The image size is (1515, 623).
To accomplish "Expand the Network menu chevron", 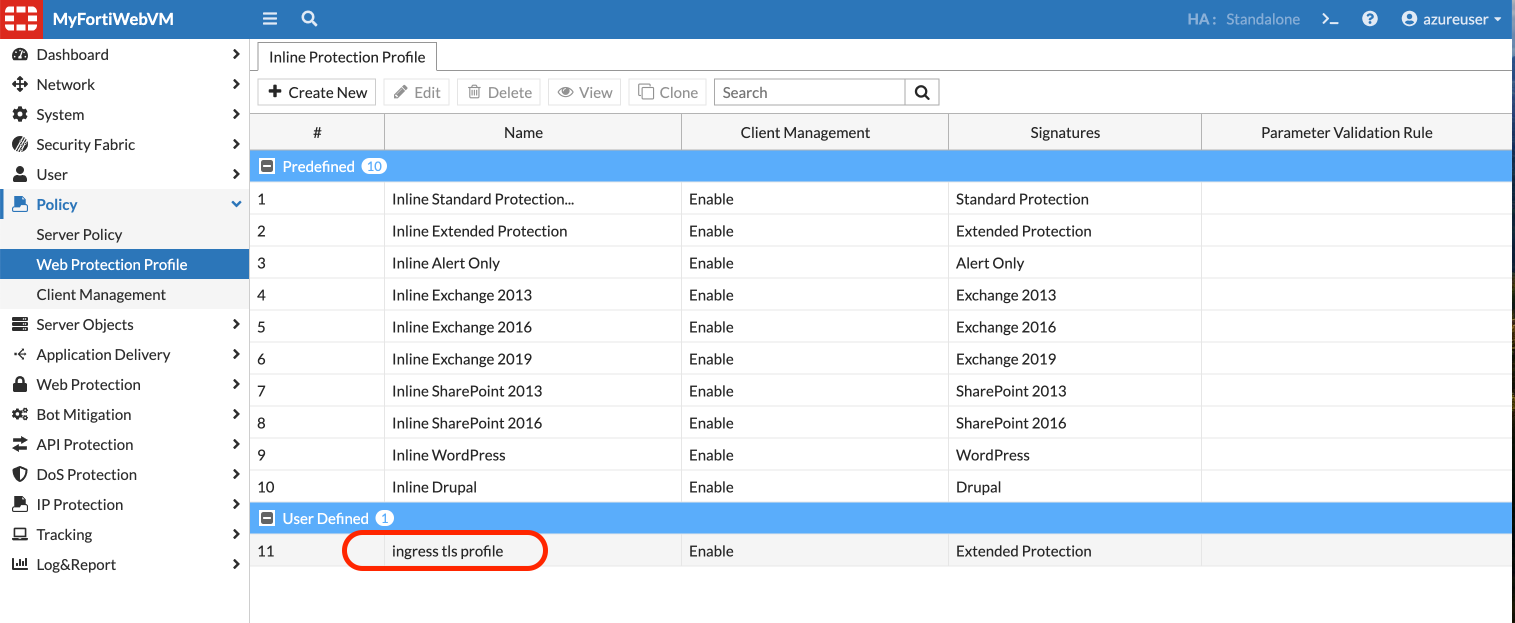I will coord(236,85).
